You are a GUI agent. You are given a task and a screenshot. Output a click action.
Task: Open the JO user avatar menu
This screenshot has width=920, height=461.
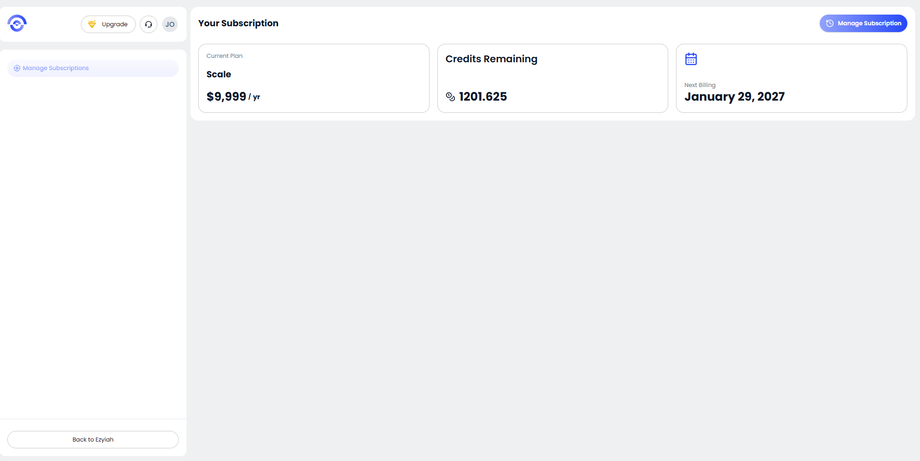(x=170, y=24)
